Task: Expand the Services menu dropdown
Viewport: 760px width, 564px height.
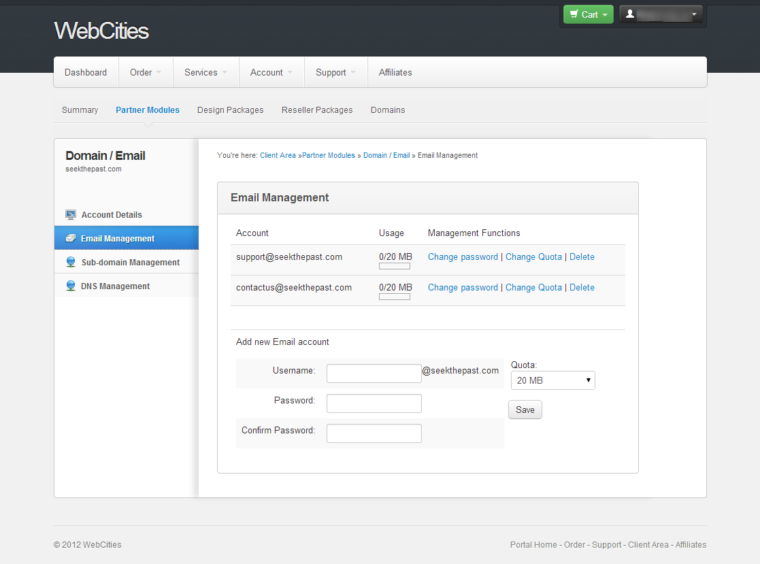Action: (x=205, y=72)
